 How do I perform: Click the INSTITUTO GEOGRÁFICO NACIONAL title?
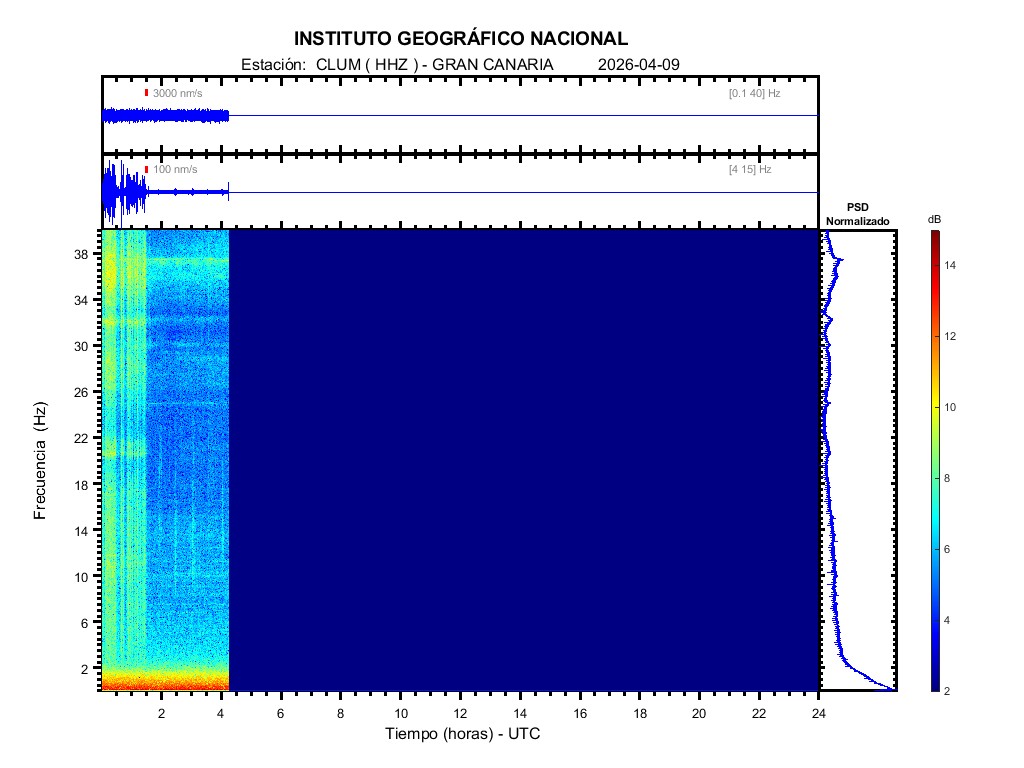pos(461,39)
